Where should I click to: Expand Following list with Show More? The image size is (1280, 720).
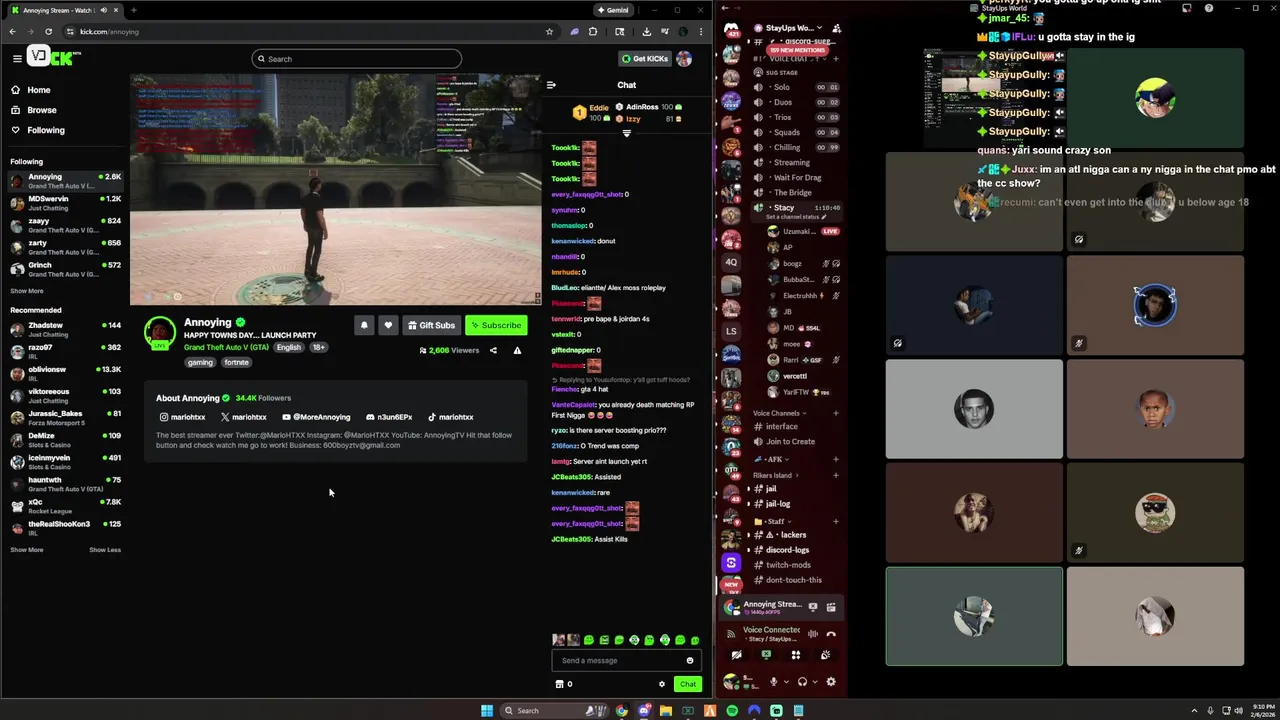(27, 291)
